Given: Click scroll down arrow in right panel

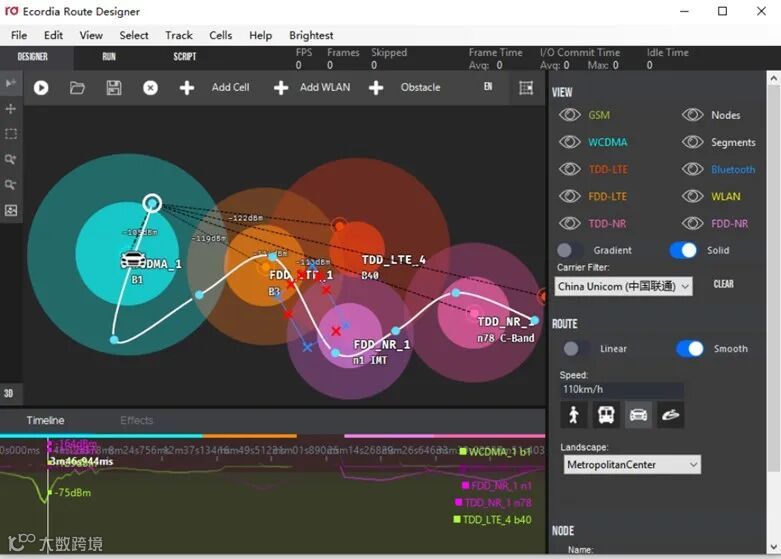Looking at the screenshot, I should [x=774, y=548].
